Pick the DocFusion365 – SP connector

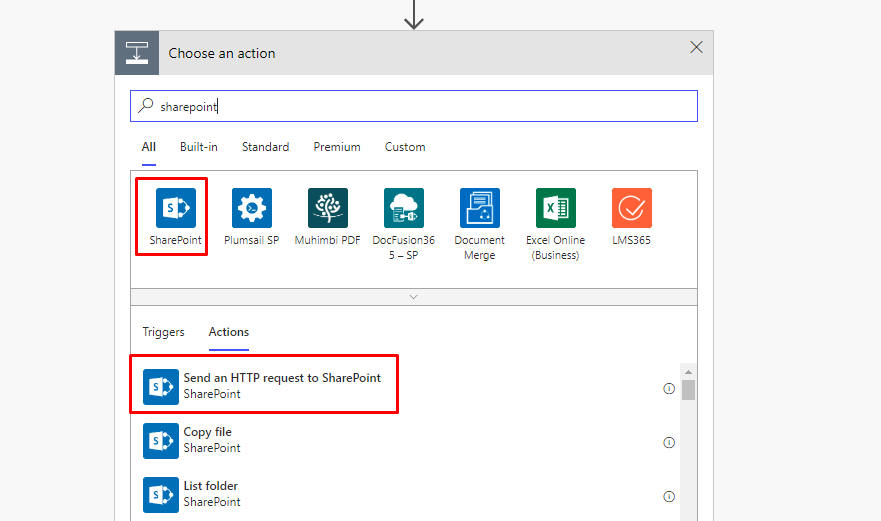pos(403,208)
